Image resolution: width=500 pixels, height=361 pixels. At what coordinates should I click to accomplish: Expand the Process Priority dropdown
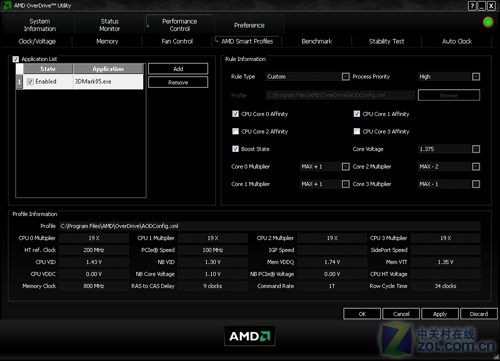tap(476, 77)
